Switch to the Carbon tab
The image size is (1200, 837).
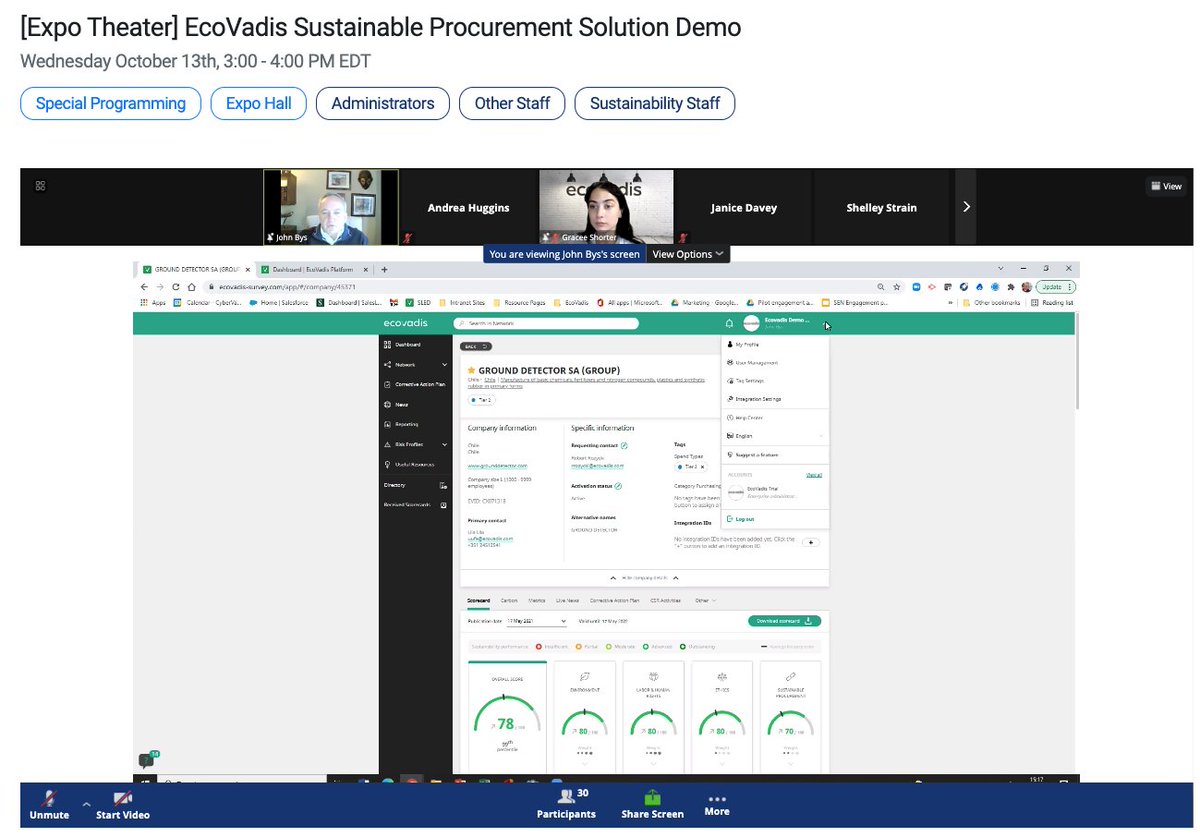tap(509, 600)
